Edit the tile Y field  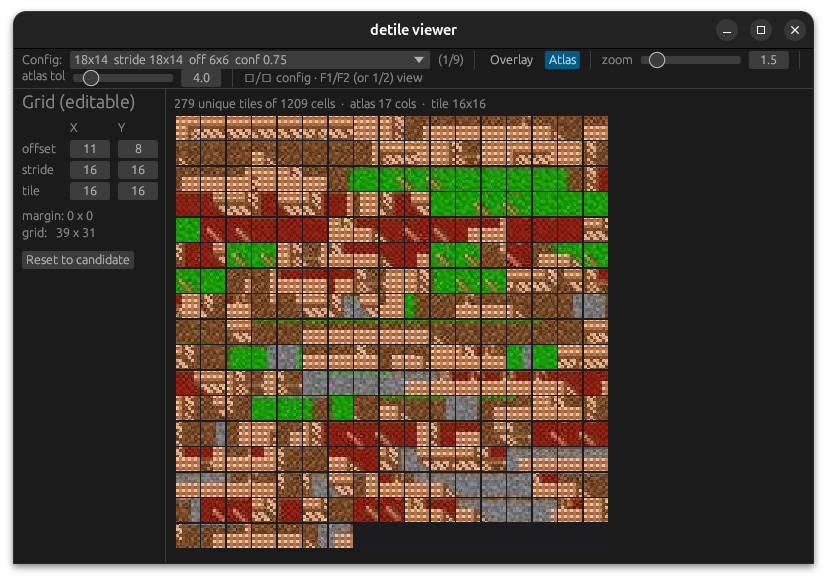click(x=138, y=191)
